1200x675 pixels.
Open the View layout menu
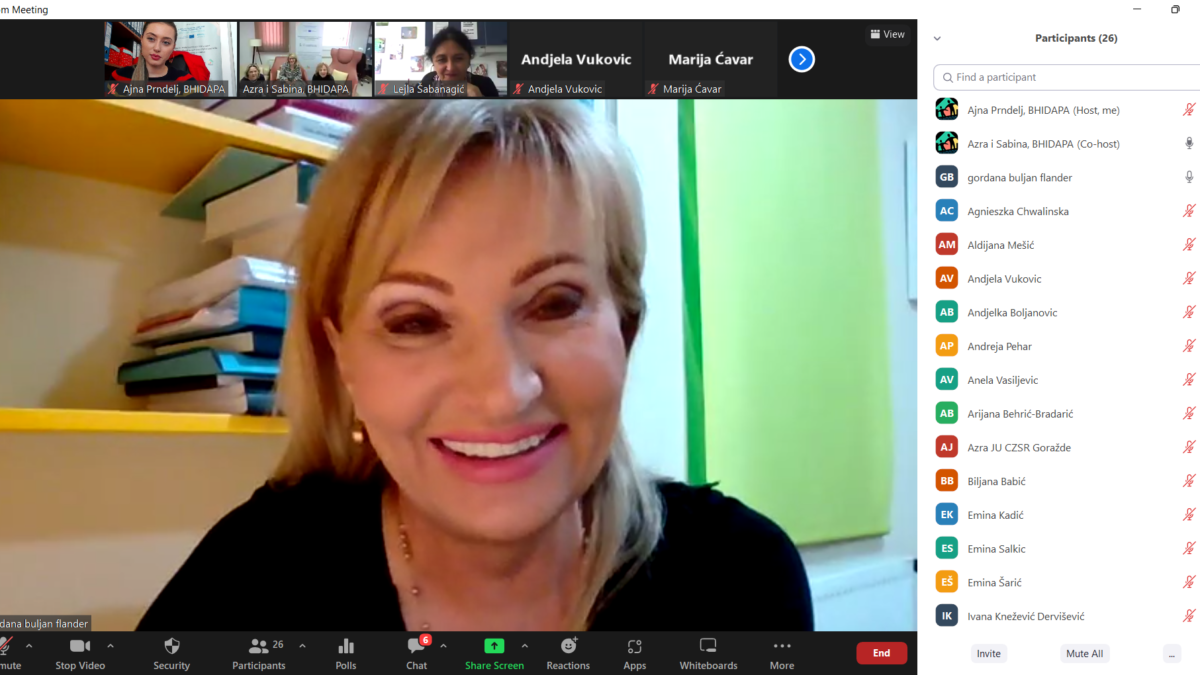coord(887,34)
